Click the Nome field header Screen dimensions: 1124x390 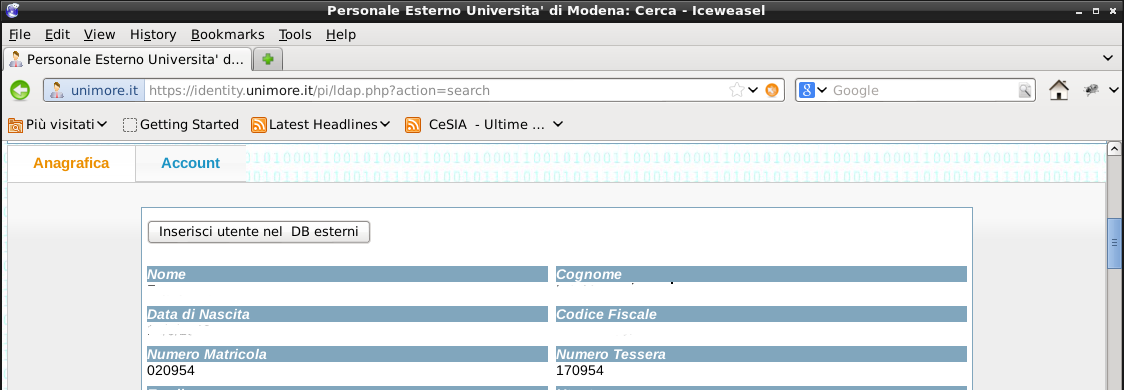347,274
